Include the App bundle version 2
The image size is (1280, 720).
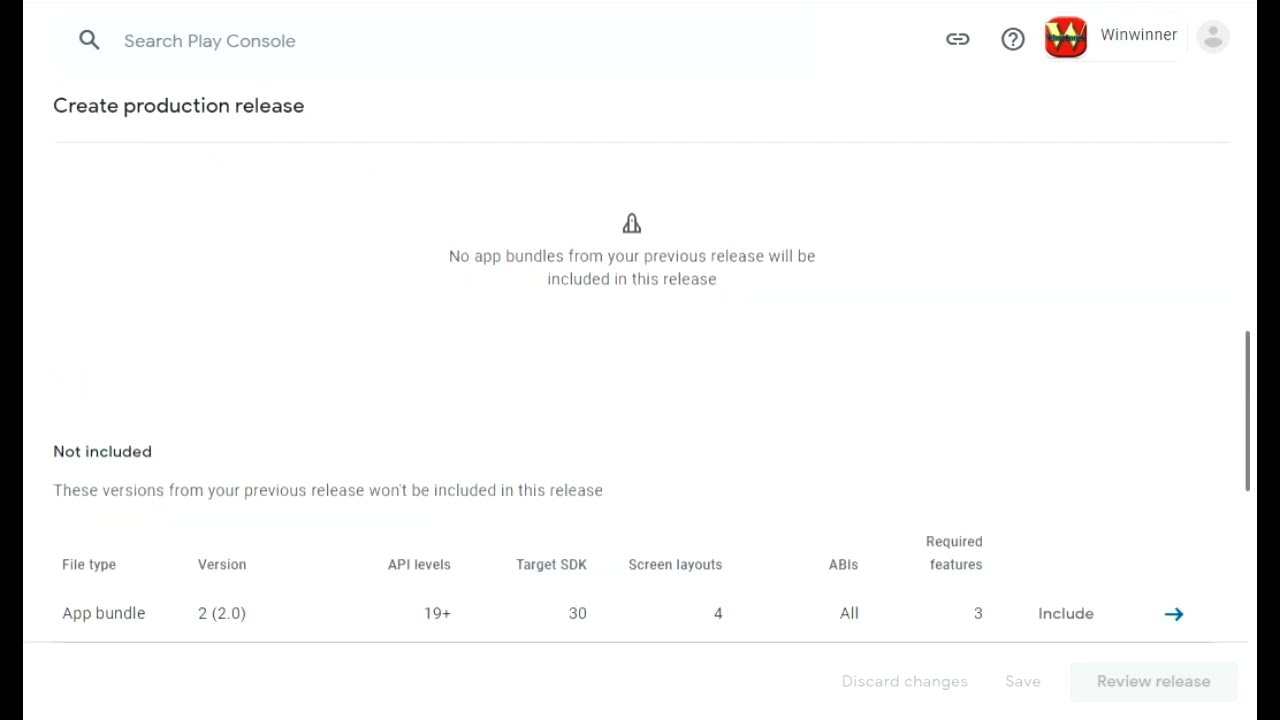pos(1065,614)
